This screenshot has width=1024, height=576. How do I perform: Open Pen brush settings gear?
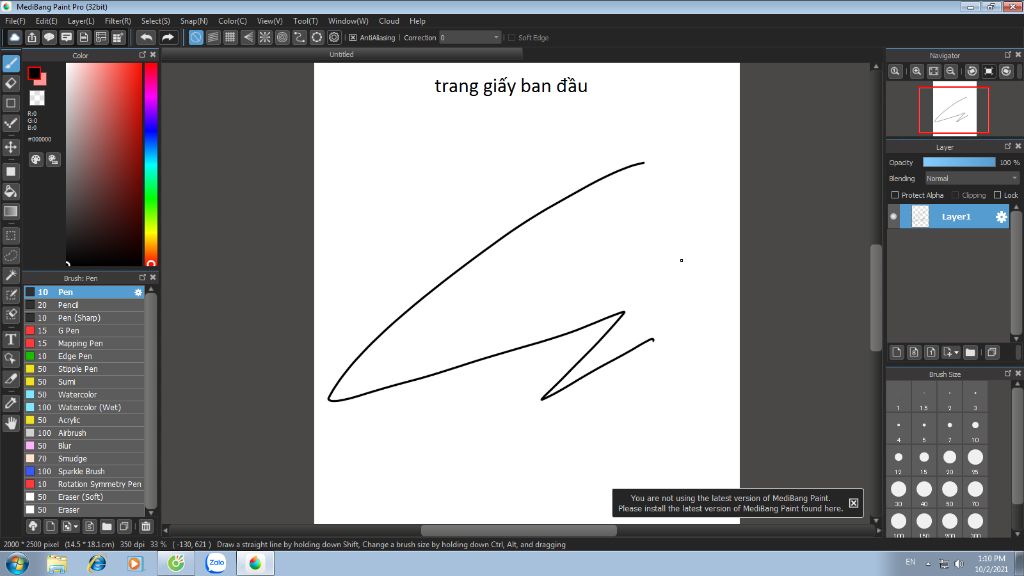click(138, 293)
